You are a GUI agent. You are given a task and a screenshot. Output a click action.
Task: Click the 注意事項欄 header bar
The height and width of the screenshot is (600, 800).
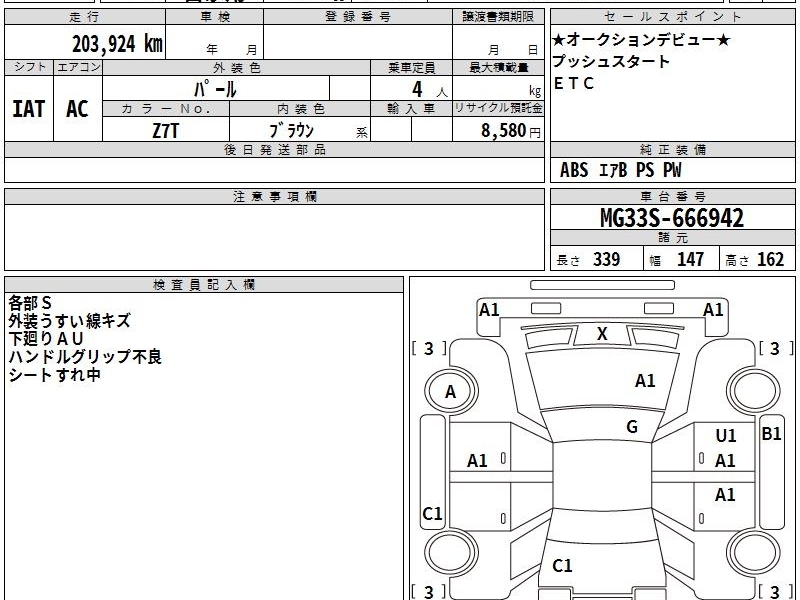click(x=274, y=196)
